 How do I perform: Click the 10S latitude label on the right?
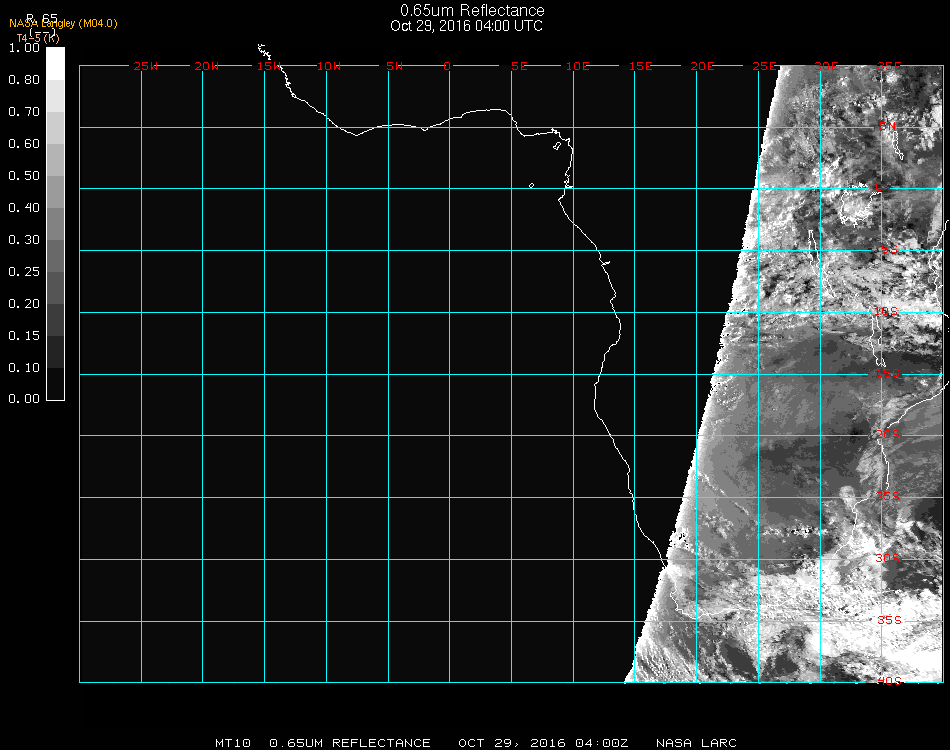coord(888,312)
